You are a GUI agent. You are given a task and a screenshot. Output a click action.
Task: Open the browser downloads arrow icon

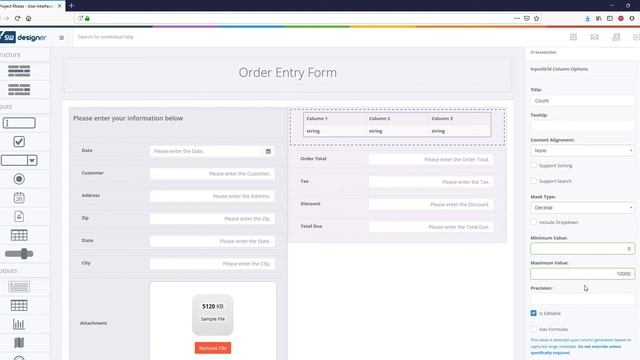pyautogui.click(x=587, y=18)
